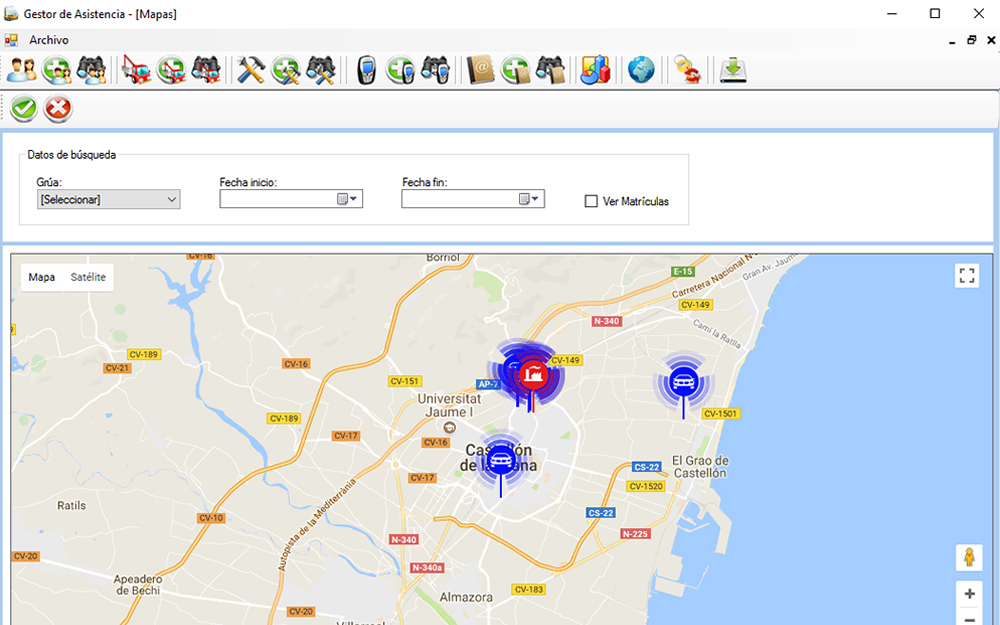Search tow trucks with binoculars icon
This screenshot has width=1000, height=625.
pyautogui.click(x=205, y=70)
